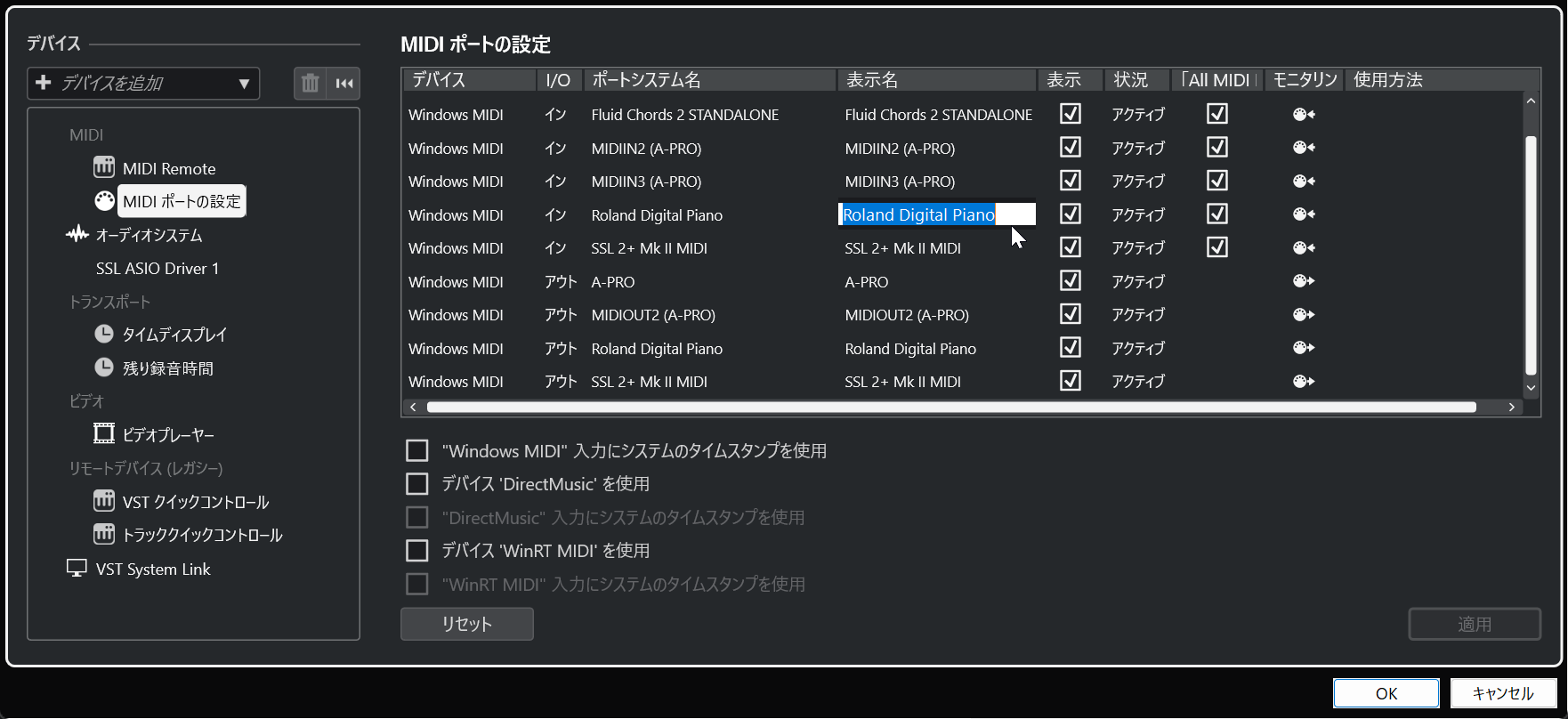Click the reset-to-start icon beside trash

[x=344, y=84]
